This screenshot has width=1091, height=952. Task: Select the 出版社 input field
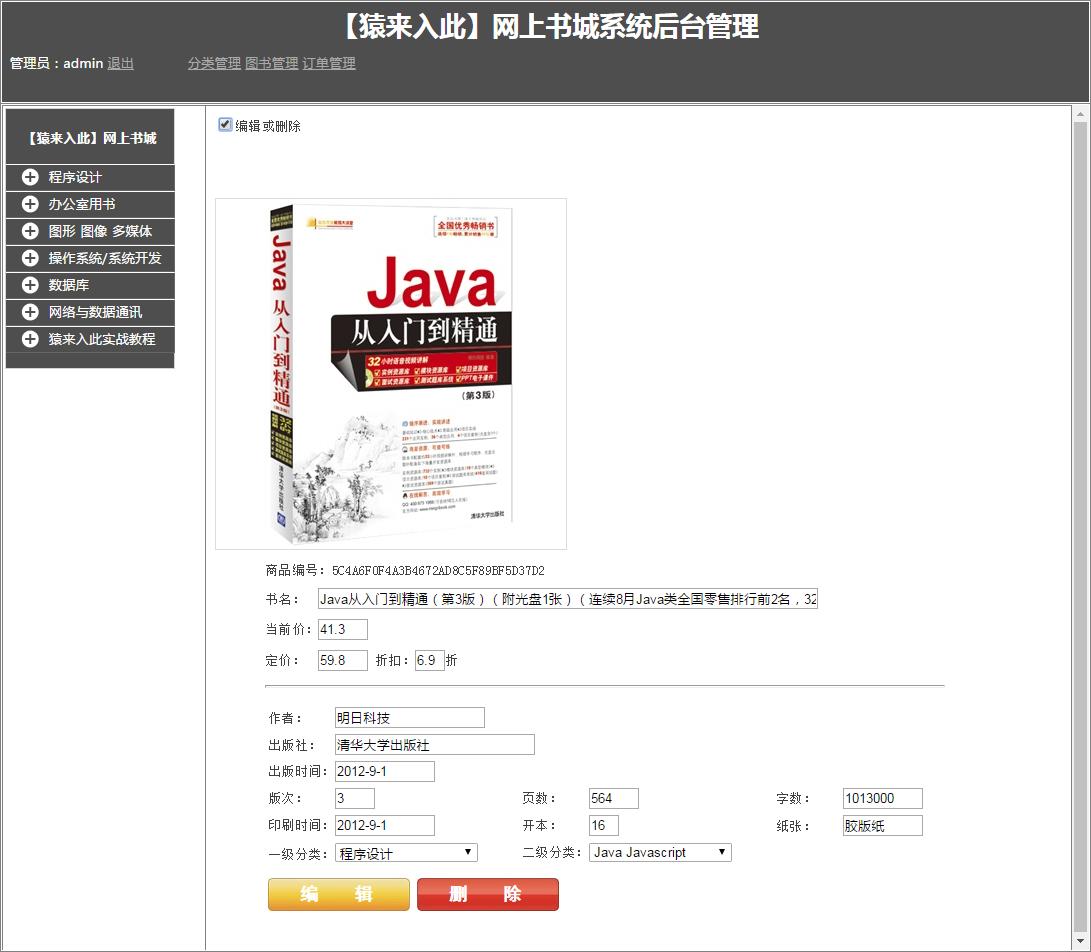pyautogui.click(x=434, y=744)
